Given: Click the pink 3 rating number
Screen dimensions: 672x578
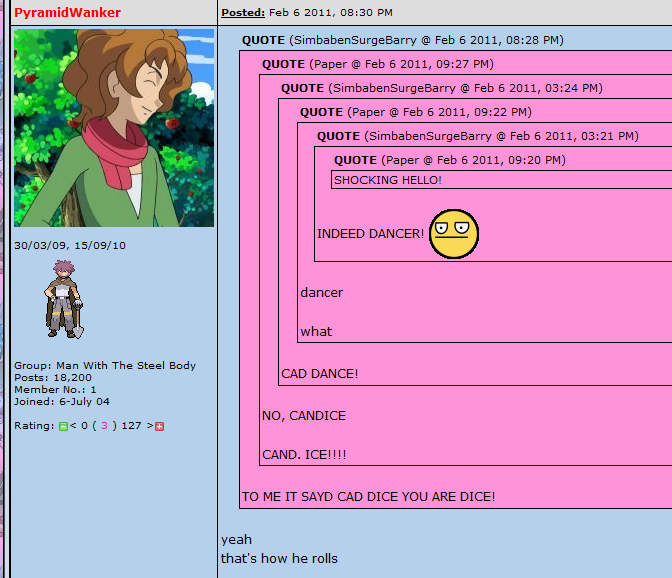Looking at the screenshot, I should (x=104, y=425).
